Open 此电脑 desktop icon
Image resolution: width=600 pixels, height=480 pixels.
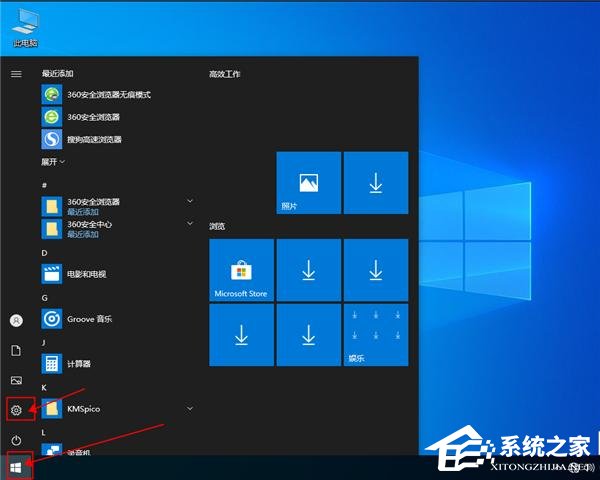(27, 26)
